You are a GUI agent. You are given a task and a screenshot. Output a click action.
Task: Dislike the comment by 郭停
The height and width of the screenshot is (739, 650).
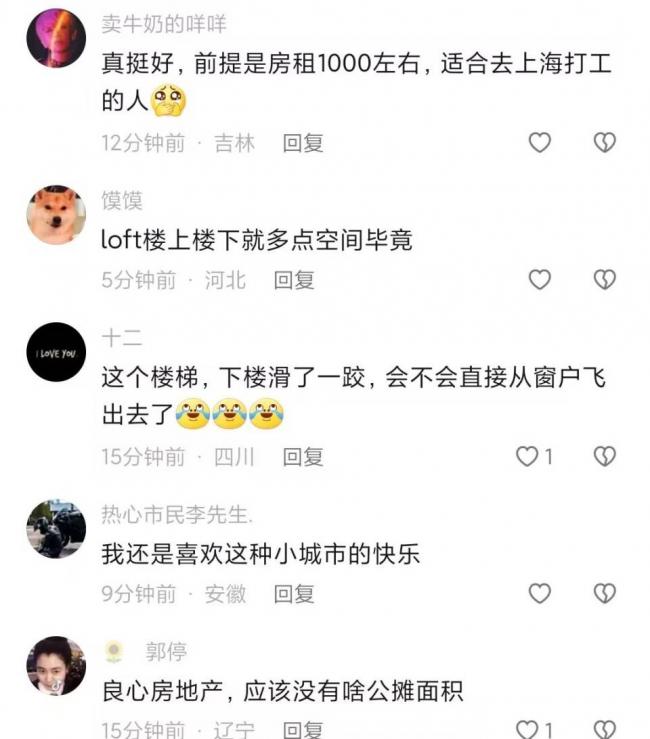[x=604, y=729]
